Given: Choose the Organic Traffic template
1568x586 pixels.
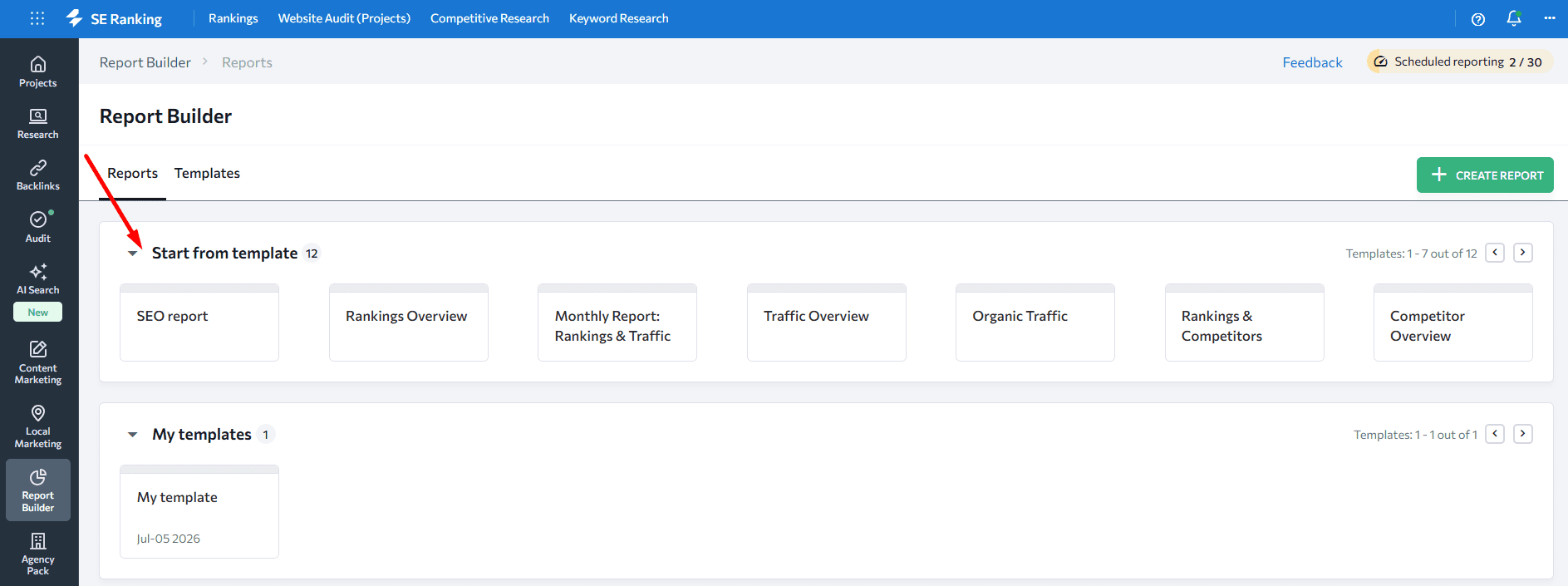Looking at the screenshot, I should (1035, 323).
